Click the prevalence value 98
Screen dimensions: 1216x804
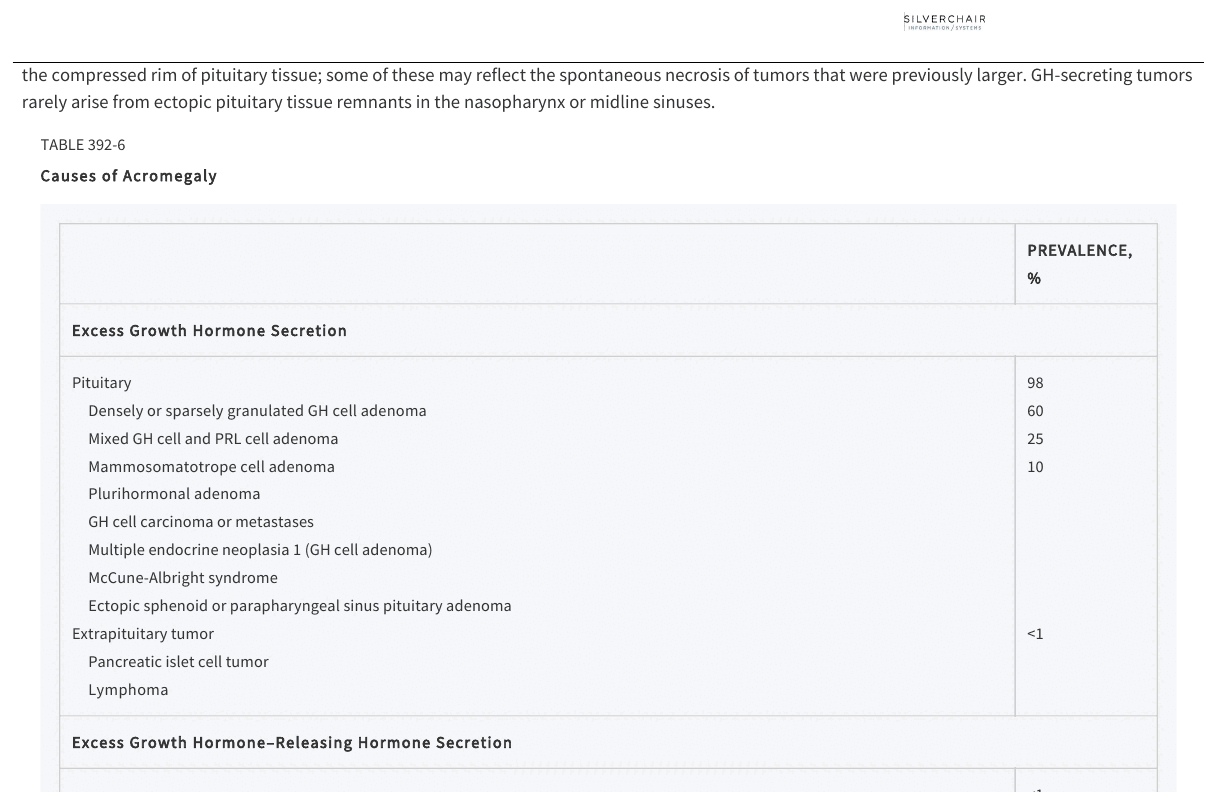tap(1035, 383)
